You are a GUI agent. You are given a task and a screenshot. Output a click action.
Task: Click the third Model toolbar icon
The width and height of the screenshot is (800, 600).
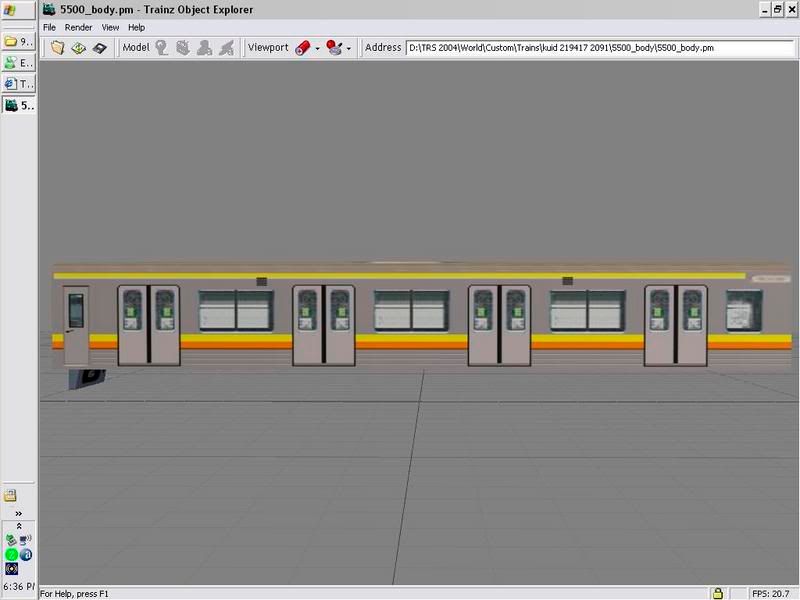click(x=205, y=47)
